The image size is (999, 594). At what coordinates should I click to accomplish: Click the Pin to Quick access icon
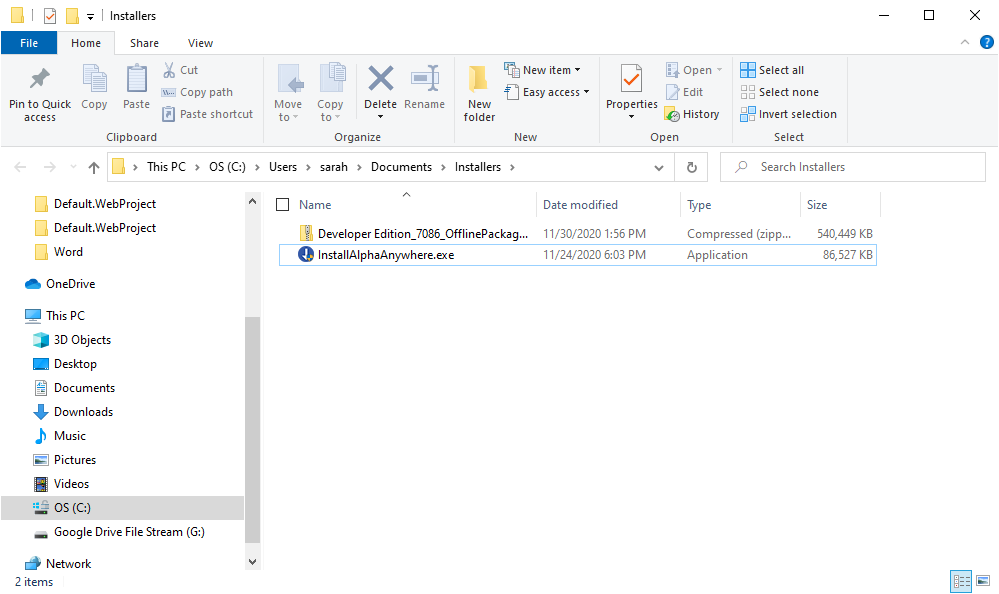[40, 80]
